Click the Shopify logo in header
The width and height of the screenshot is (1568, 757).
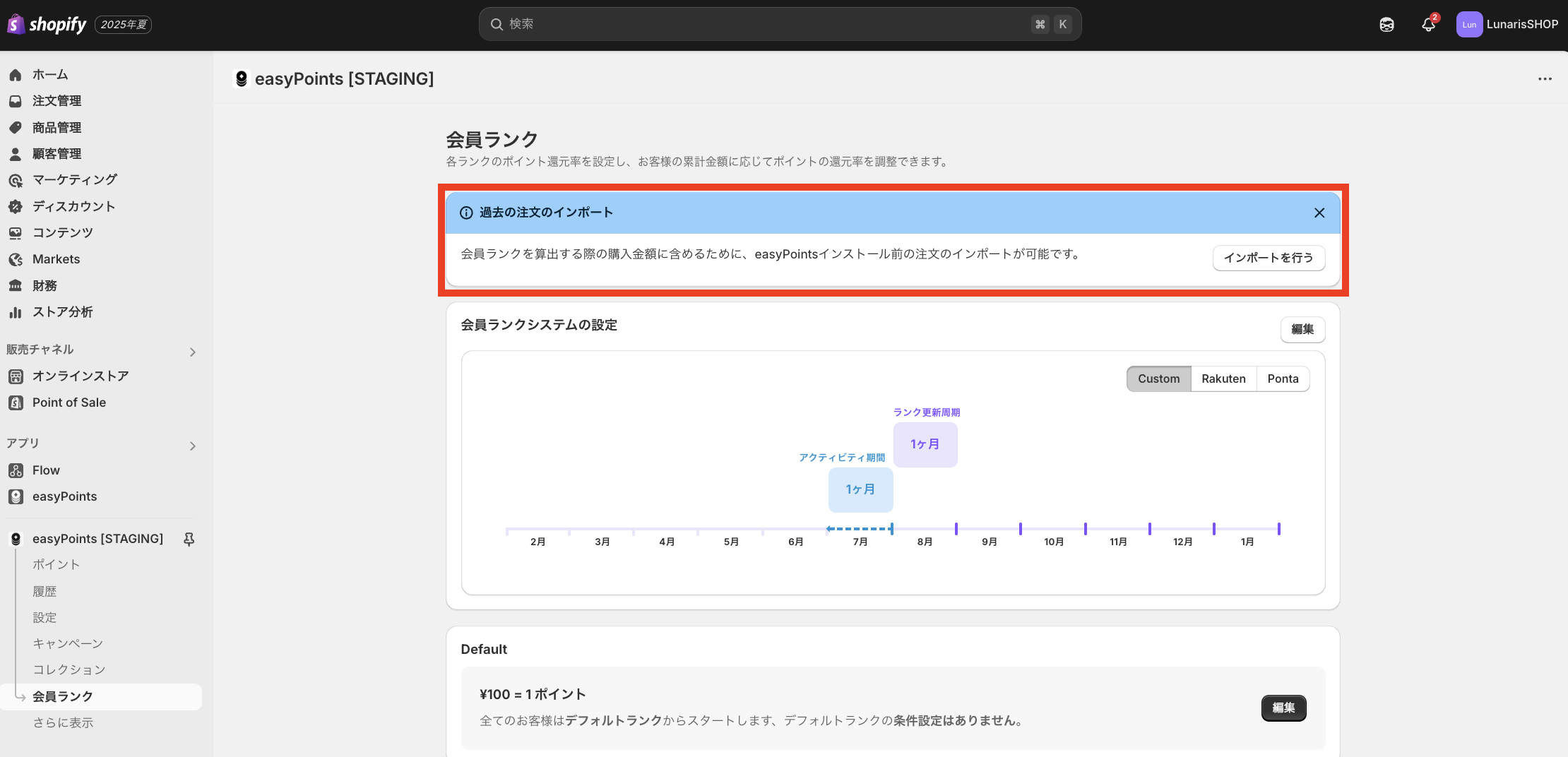tap(47, 25)
